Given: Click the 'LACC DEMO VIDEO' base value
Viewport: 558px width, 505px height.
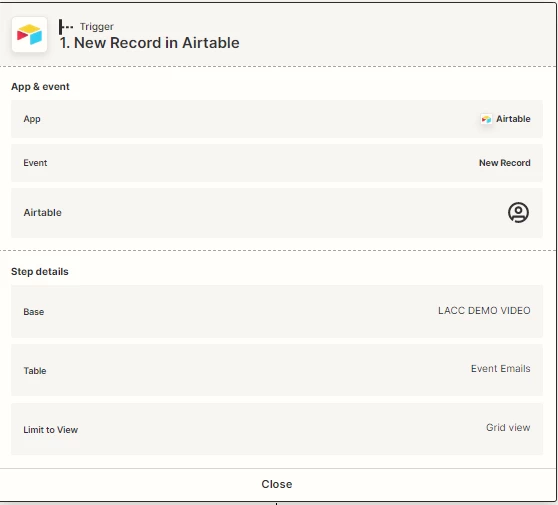Looking at the screenshot, I should click(484, 311).
